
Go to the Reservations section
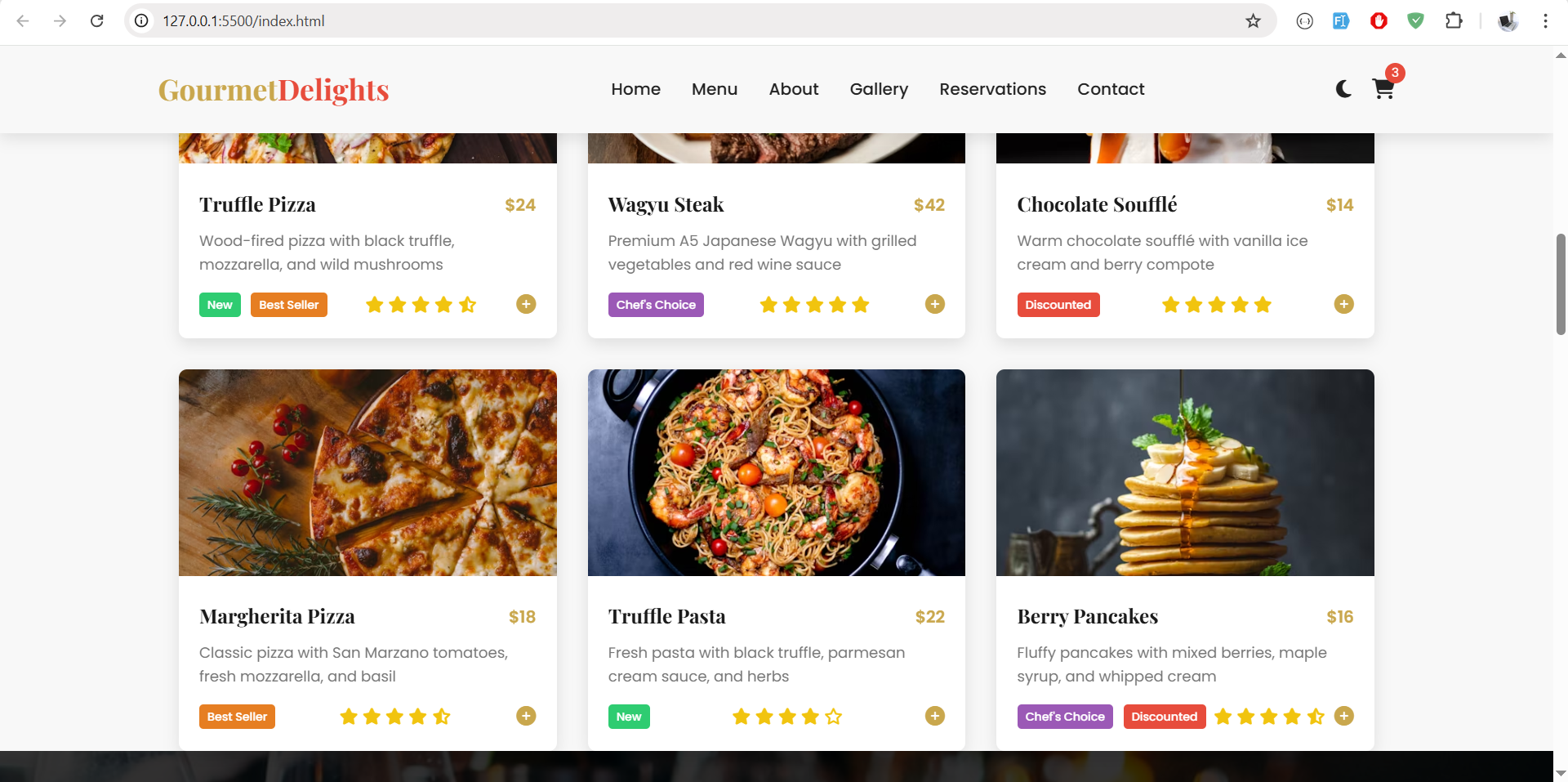click(x=992, y=89)
